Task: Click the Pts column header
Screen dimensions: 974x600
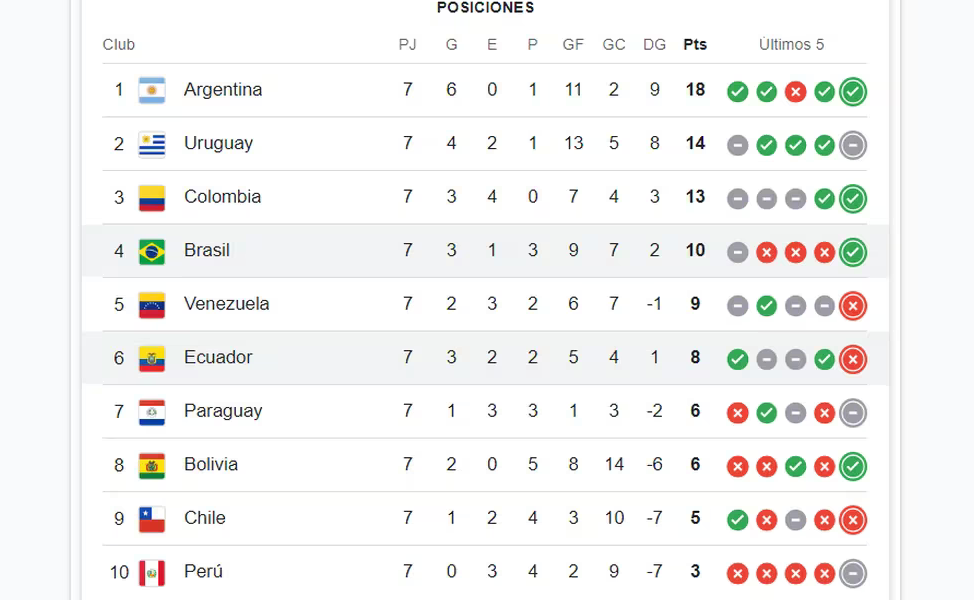Action: pyautogui.click(x=695, y=45)
